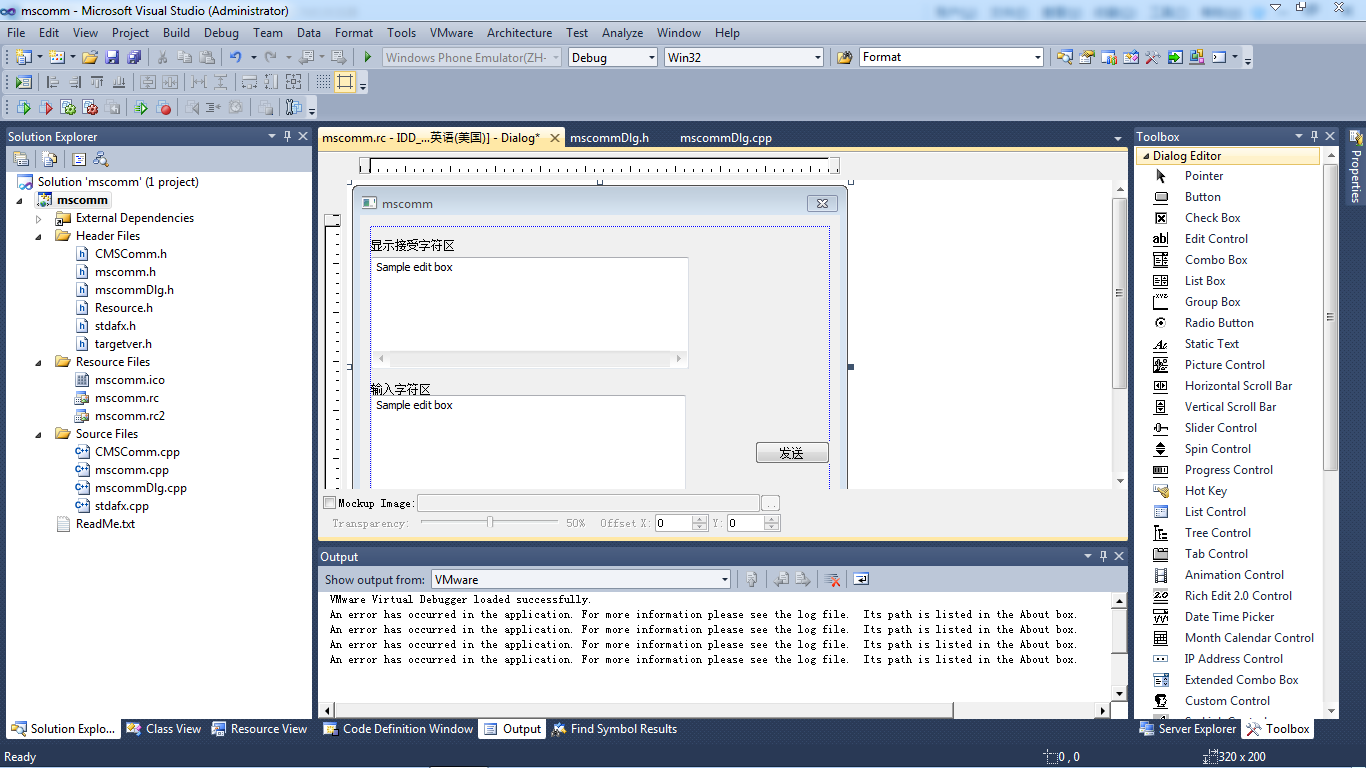Click the Transparency slider handle
This screenshot has width=1366, height=768.
490,522
